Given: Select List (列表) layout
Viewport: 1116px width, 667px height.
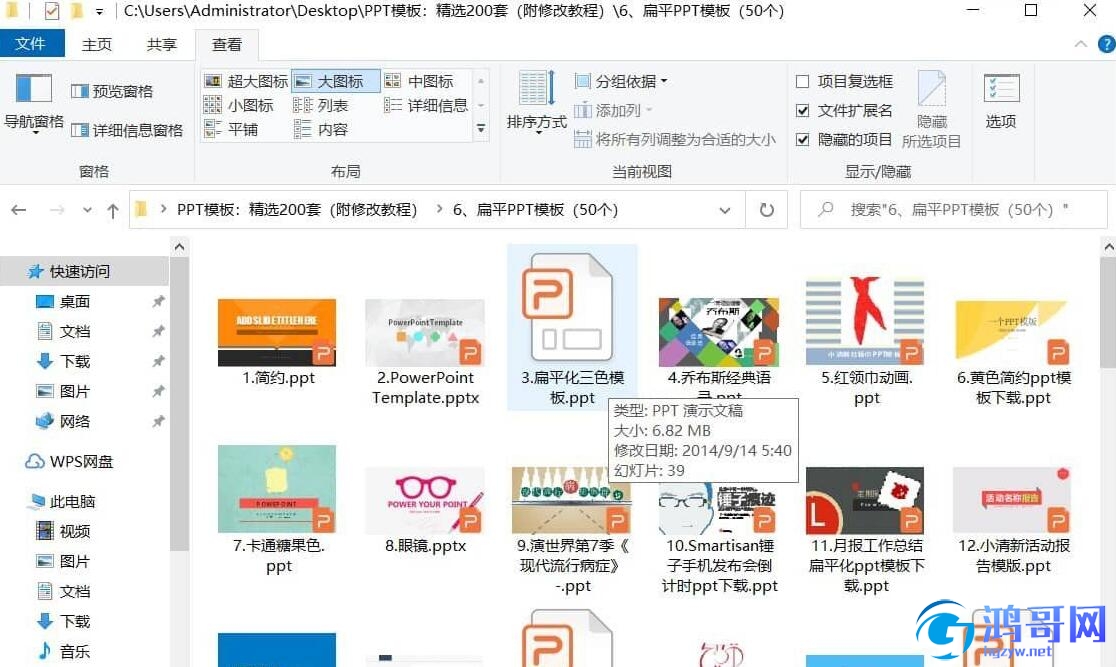Looking at the screenshot, I should (x=321, y=105).
